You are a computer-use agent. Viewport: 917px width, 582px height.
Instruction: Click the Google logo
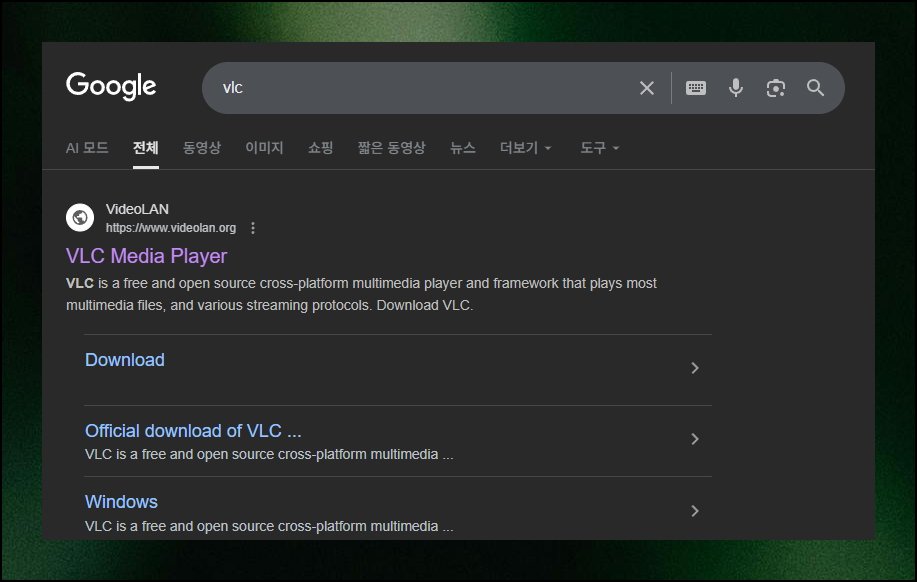click(x=111, y=86)
